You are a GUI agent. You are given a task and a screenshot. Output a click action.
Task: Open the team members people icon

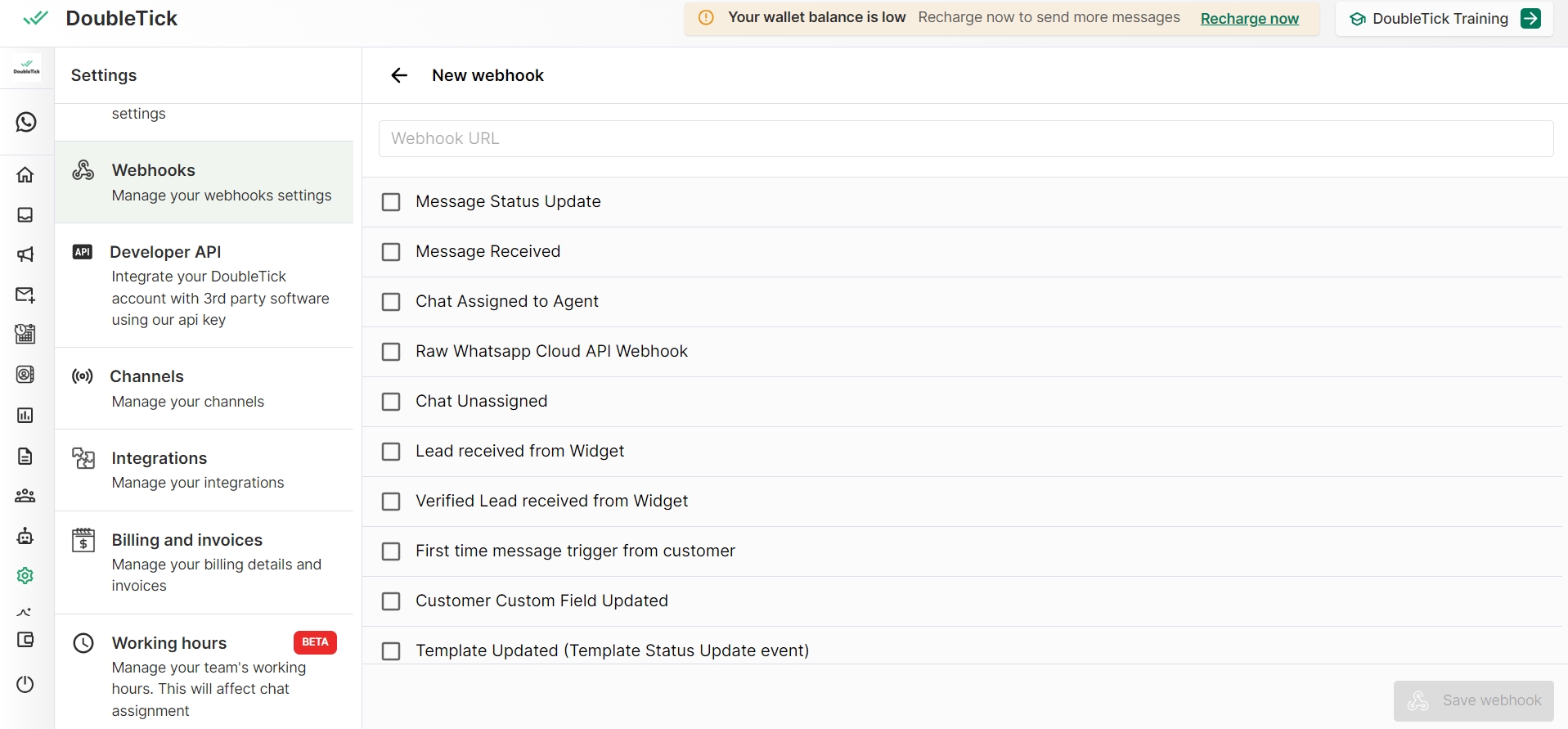(25, 496)
